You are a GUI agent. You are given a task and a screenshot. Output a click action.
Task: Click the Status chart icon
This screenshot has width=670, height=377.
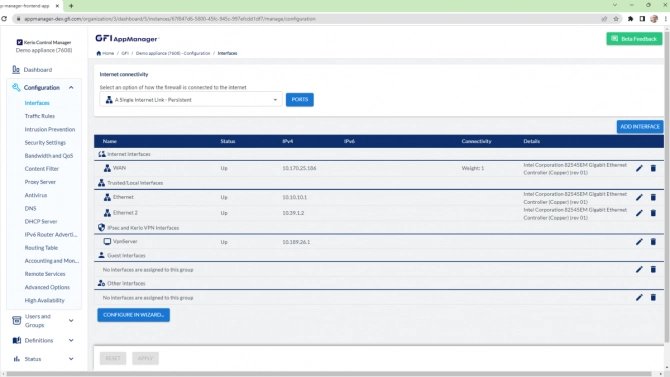(17, 359)
